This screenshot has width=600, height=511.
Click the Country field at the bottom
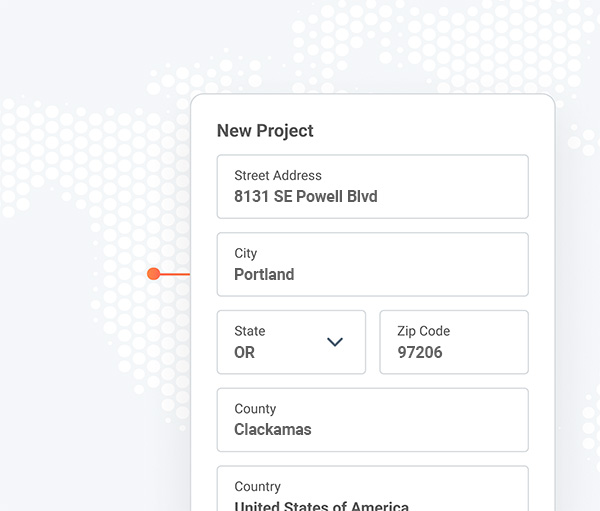(x=372, y=492)
